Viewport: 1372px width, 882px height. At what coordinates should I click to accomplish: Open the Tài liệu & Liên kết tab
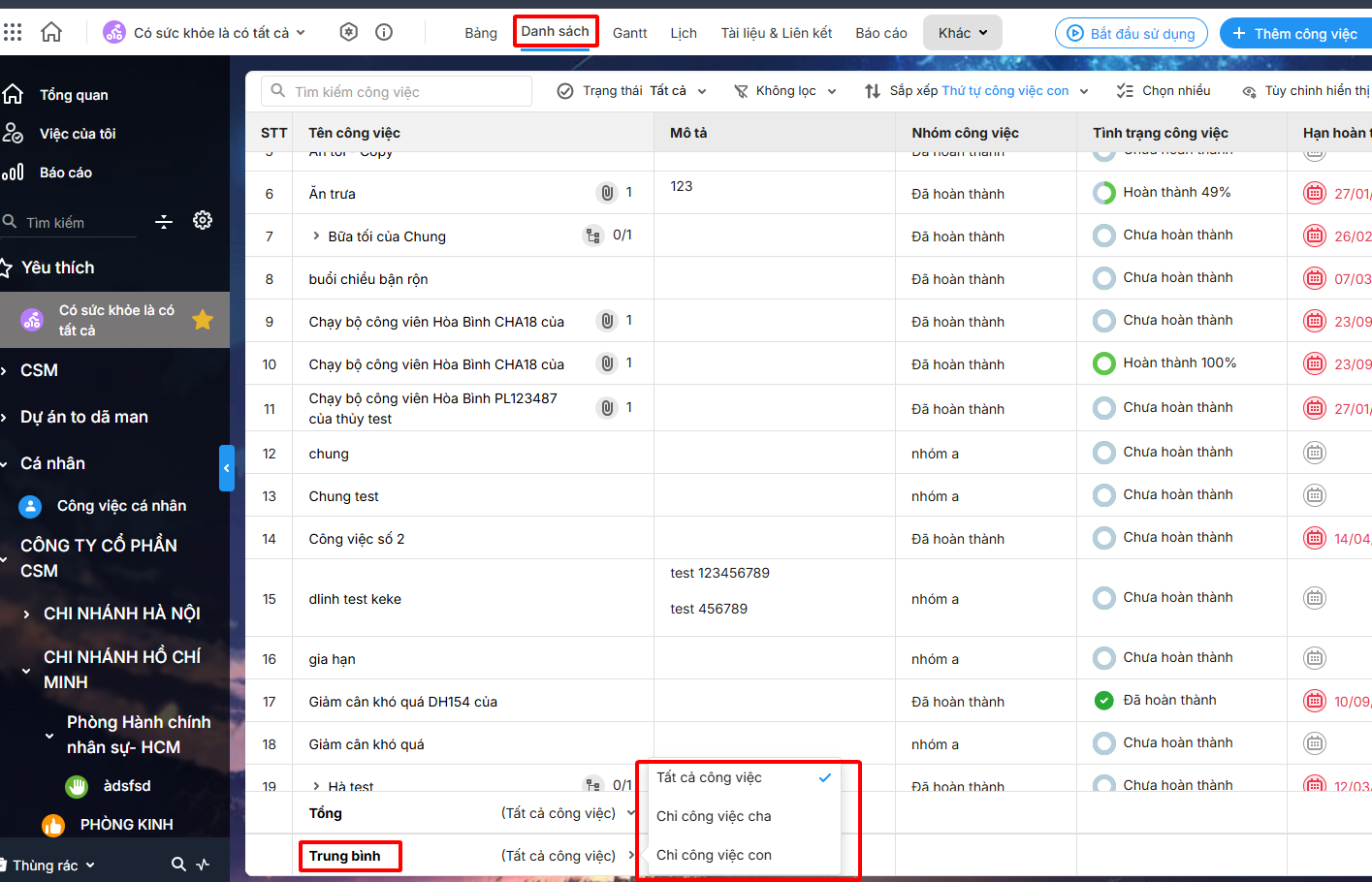click(x=777, y=33)
